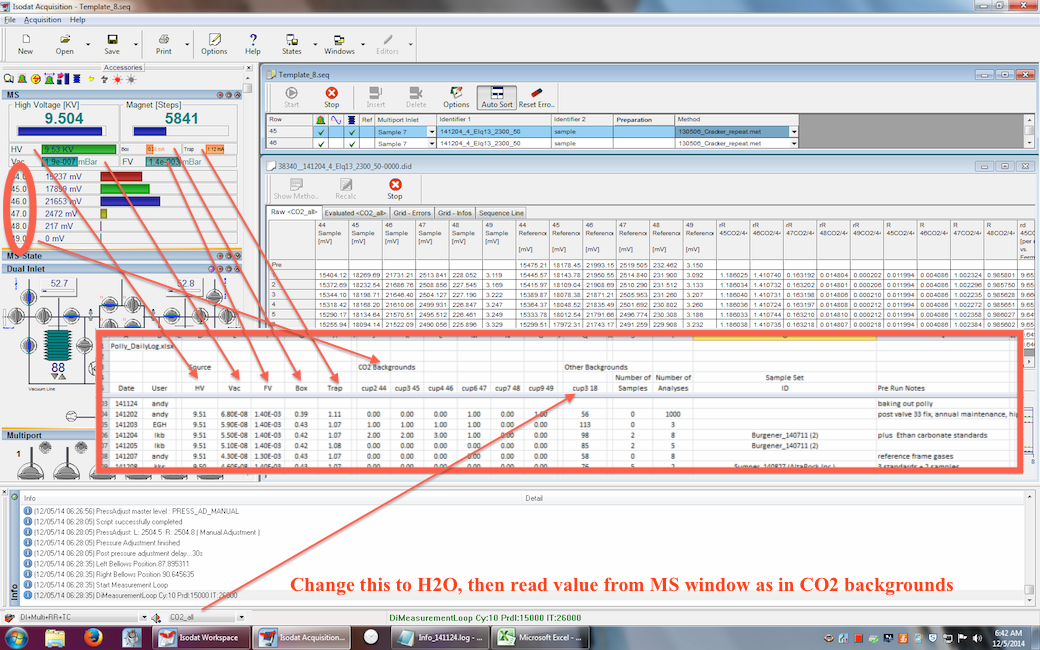Click the yellow lightning icon in Accessories
The width and height of the screenshot is (1040, 650).
click(x=91, y=79)
